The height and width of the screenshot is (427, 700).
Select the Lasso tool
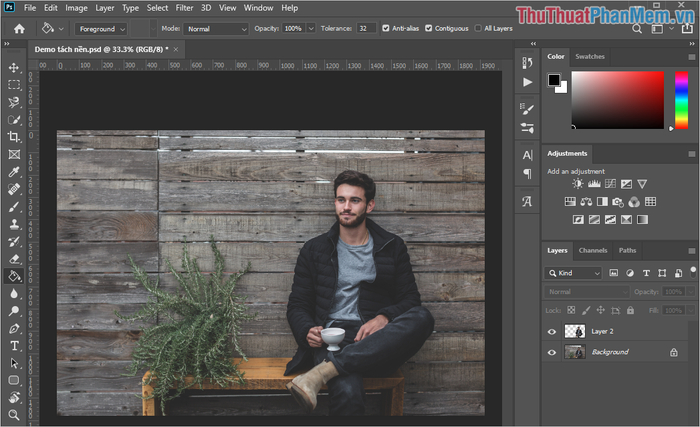pyautogui.click(x=14, y=102)
